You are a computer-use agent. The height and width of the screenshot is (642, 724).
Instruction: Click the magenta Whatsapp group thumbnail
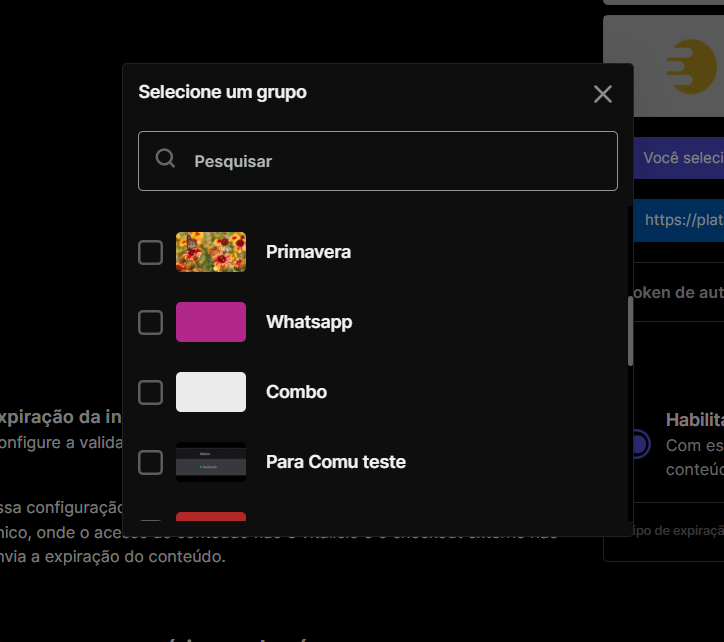pyautogui.click(x=211, y=322)
